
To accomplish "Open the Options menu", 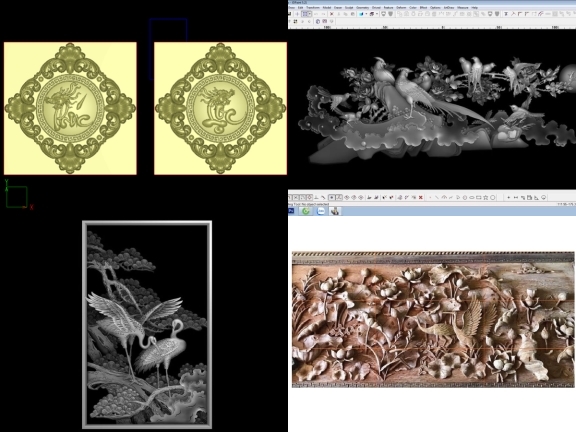I will 435,7.
